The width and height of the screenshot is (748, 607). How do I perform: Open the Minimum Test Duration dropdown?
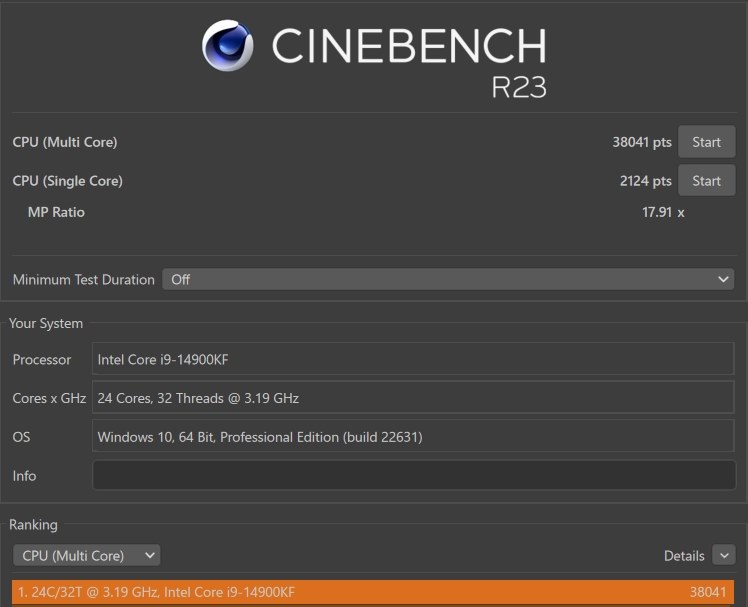coord(448,279)
